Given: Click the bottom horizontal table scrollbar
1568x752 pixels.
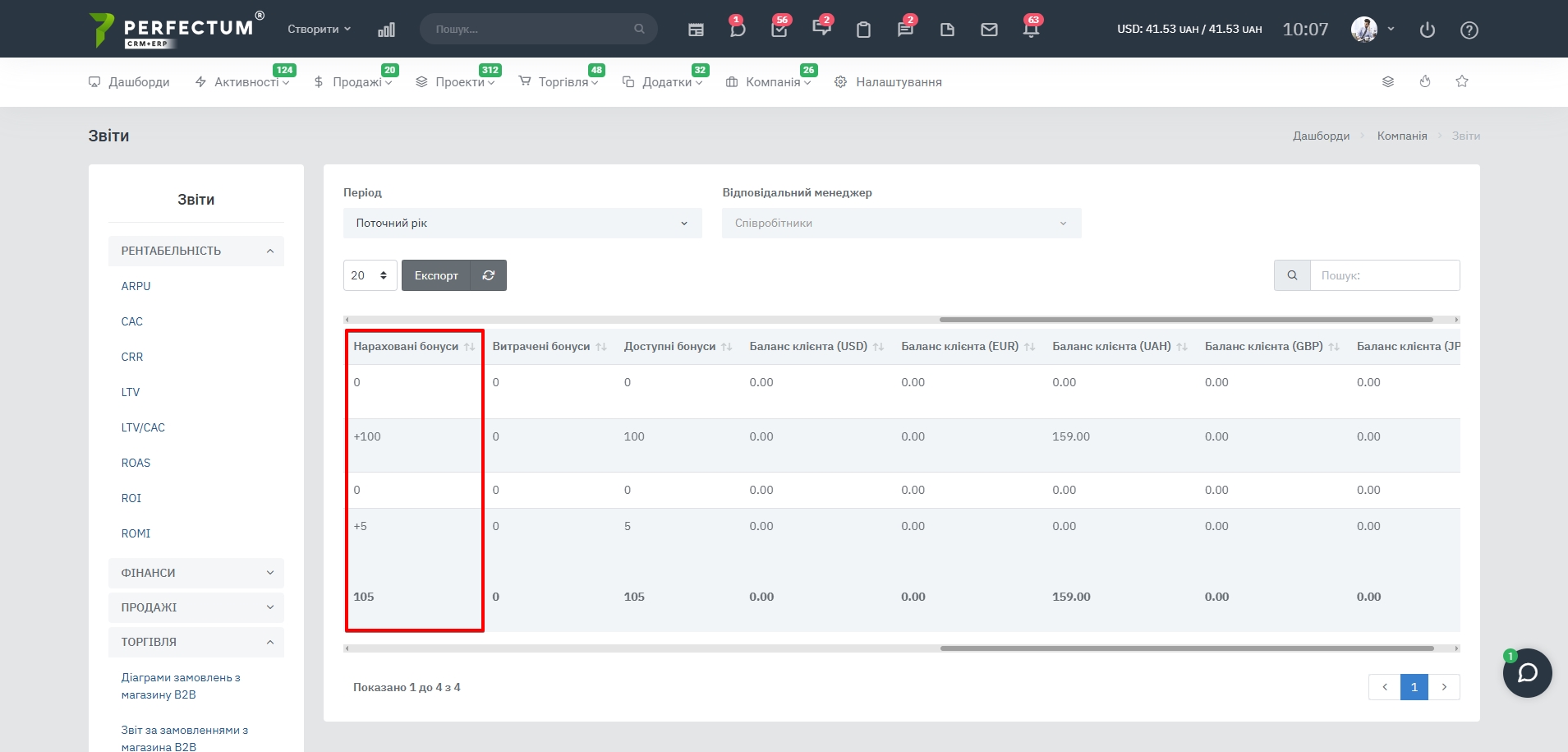Looking at the screenshot, I should pyautogui.click(x=1187, y=648).
